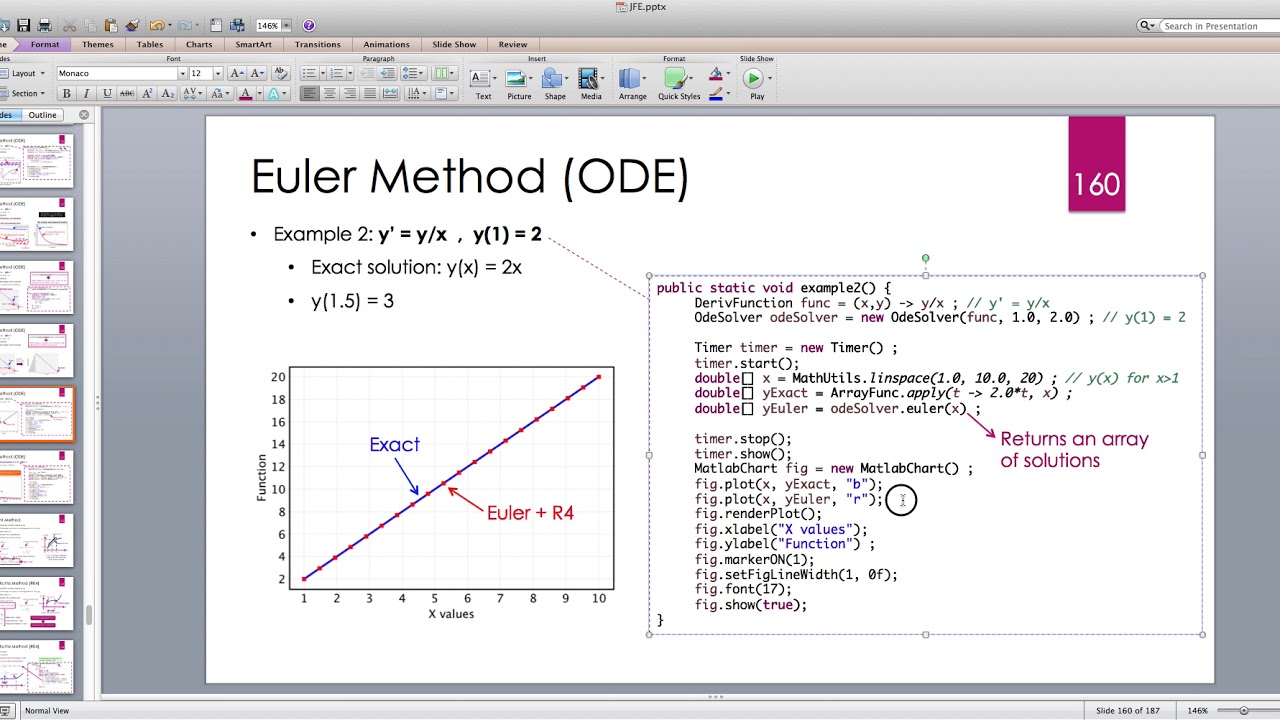
Task: Switch to the Themes tab
Action: [97, 44]
